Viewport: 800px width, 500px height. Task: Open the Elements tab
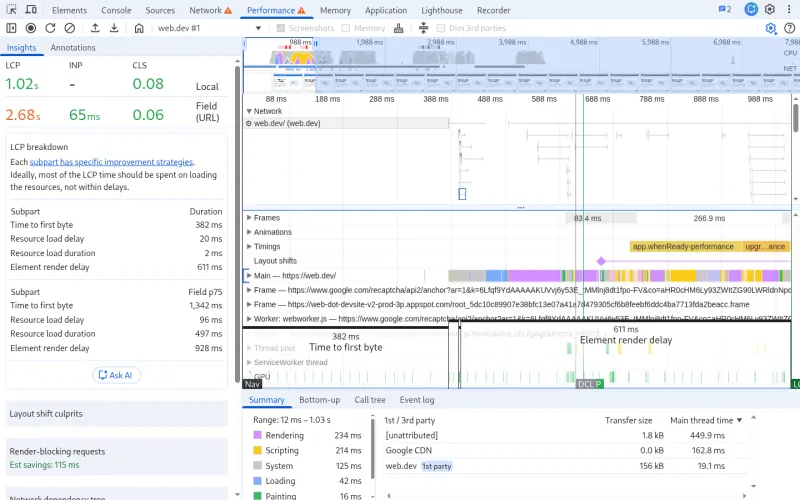[x=69, y=10]
